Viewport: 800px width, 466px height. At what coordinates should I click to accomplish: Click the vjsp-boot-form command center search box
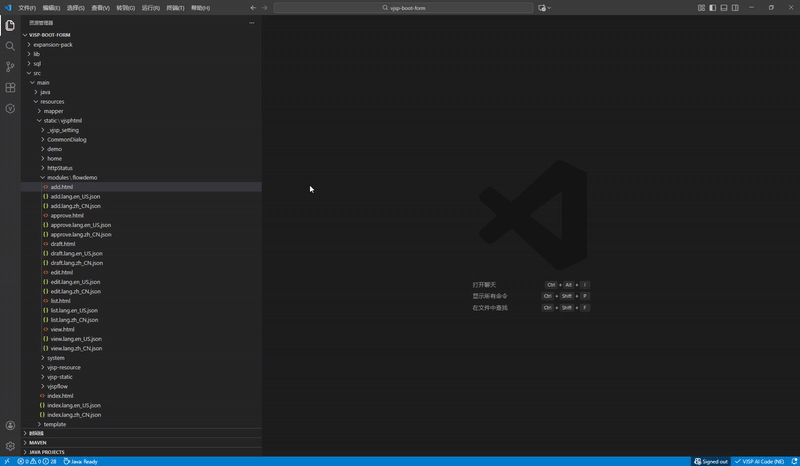(x=407, y=8)
